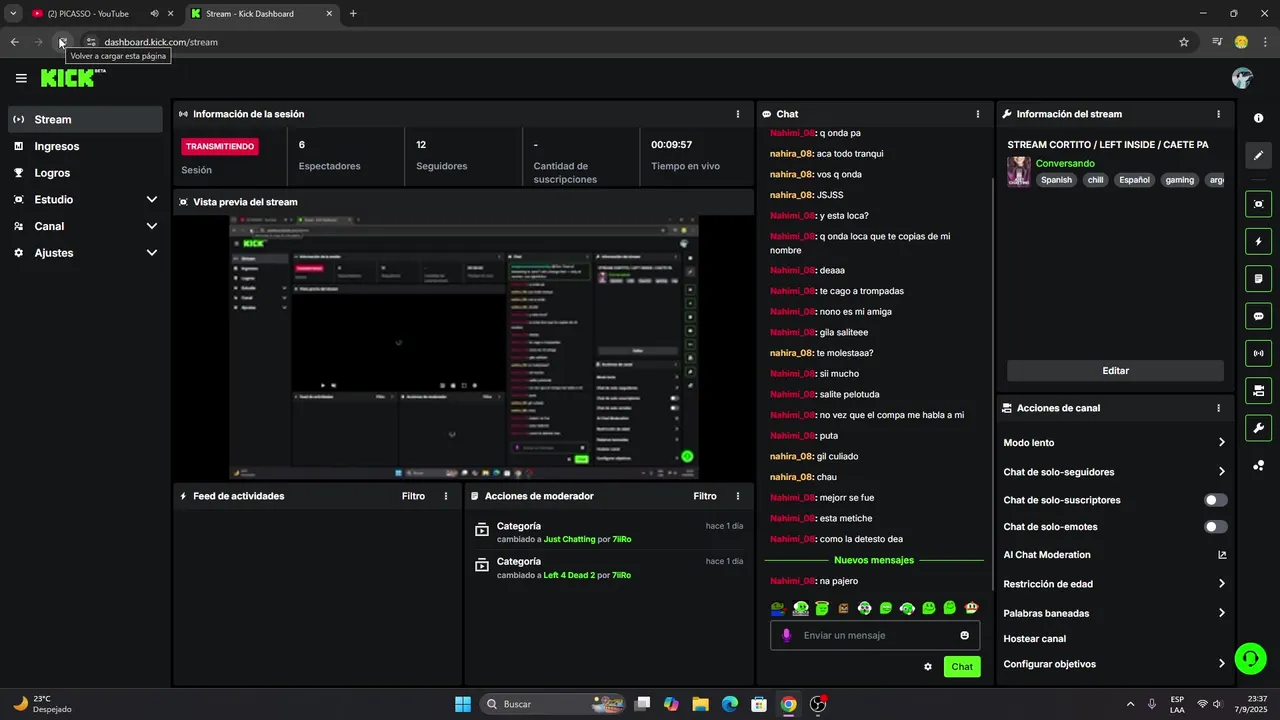Open the chat bubble widget icon
Viewport: 1280px width, 720px height.
[1258, 316]
